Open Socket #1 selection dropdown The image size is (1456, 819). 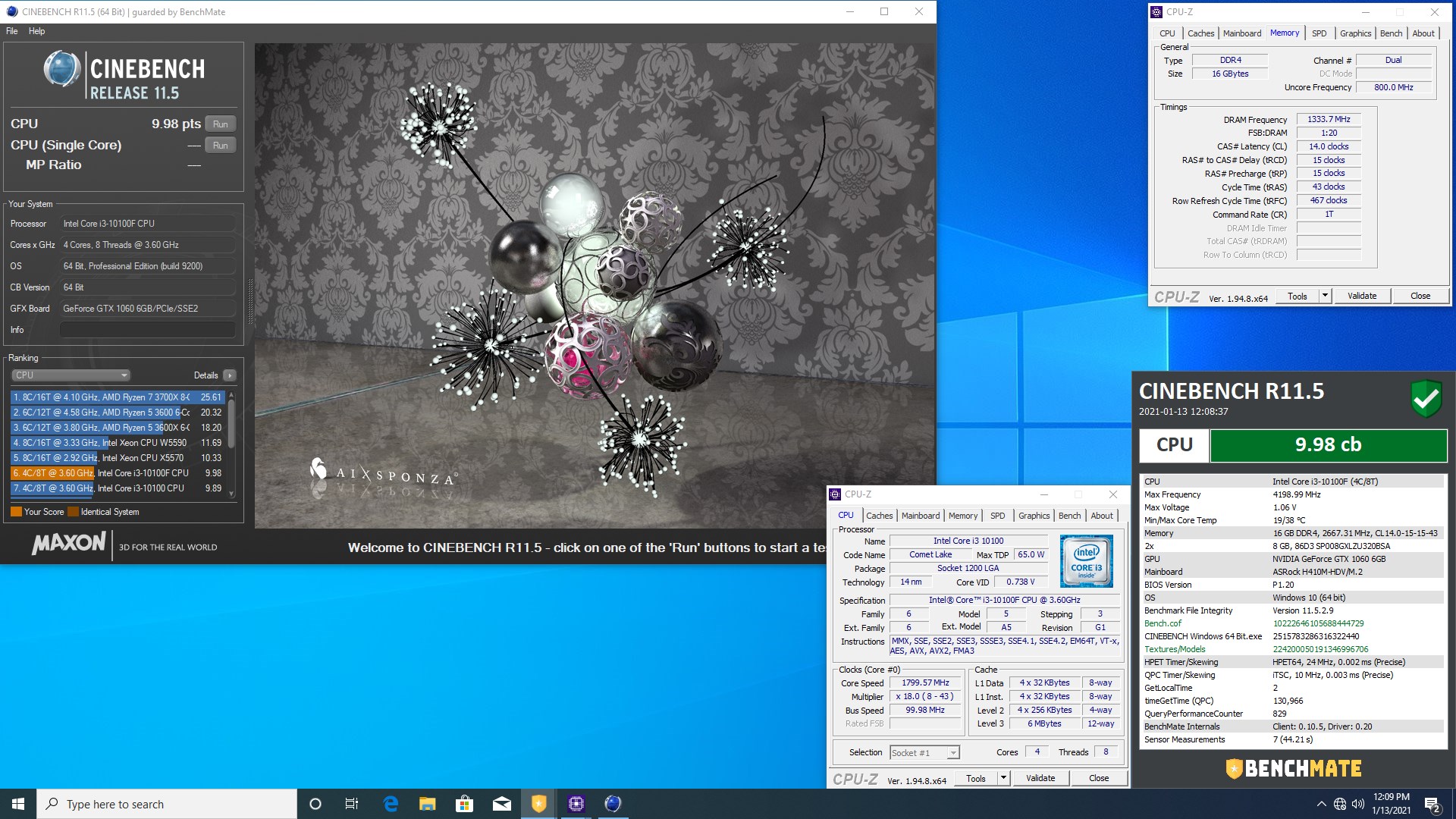pyautogui.click(x=924, y=753)
